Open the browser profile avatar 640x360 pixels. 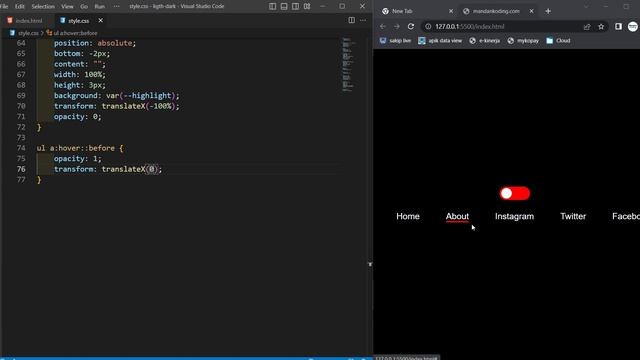(633, 27)
